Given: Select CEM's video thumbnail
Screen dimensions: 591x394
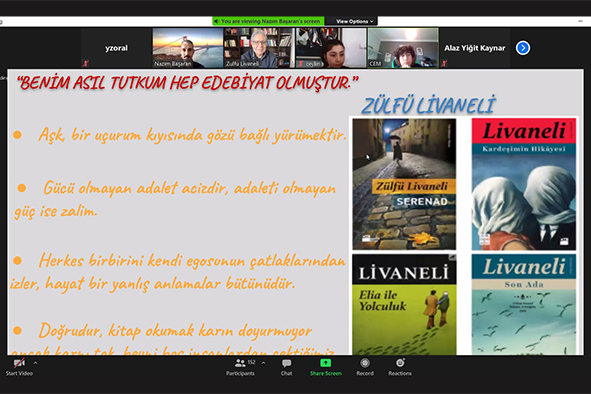Looking at the screenshot, I should pos(403,48).
